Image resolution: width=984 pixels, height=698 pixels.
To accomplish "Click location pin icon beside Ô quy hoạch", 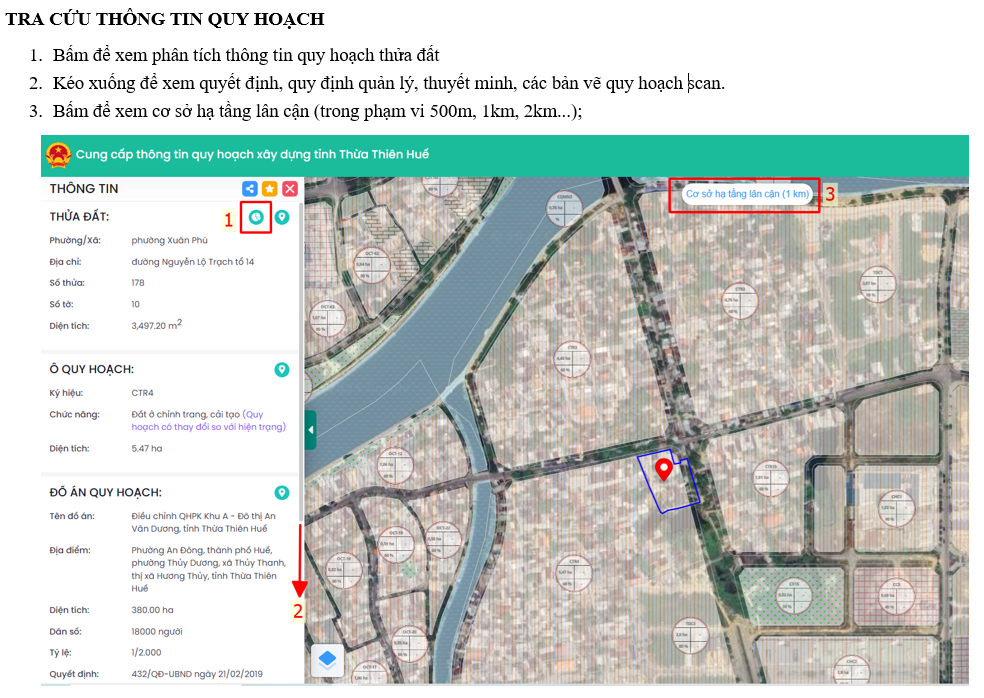I will tap(282, 370).
